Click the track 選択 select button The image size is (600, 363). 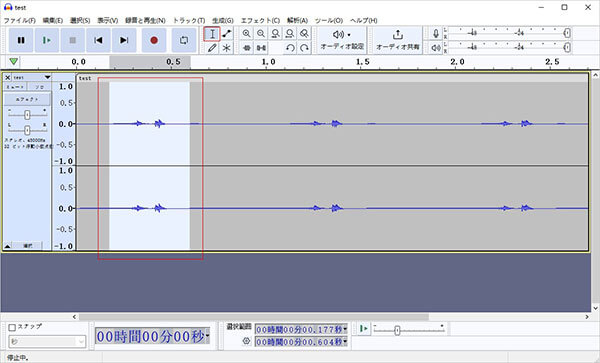pyautogui.click(x=28, y=246)
